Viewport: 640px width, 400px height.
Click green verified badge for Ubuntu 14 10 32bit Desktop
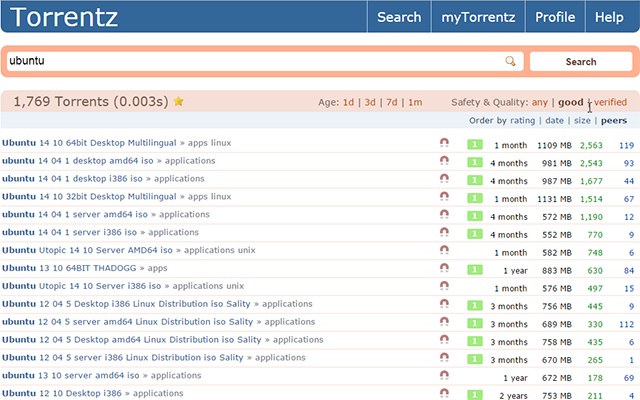point(475,198)
